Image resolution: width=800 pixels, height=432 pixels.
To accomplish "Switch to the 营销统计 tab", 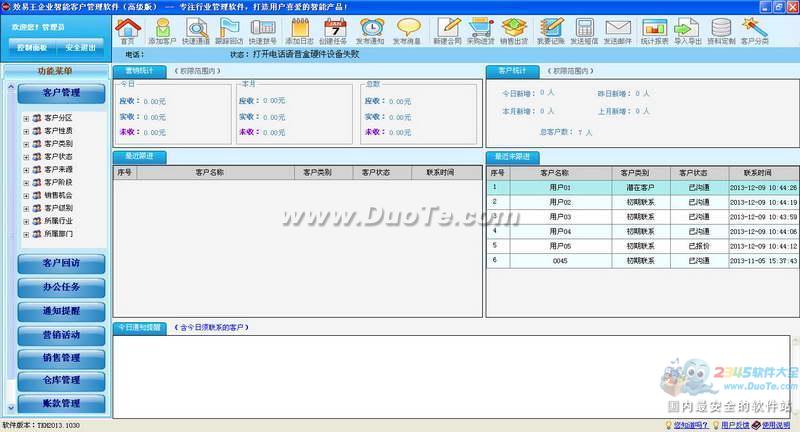I will coord(139,71).
